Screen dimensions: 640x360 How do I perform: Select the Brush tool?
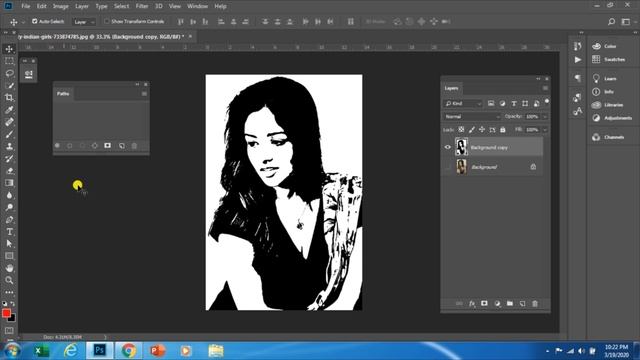(9, 134)
